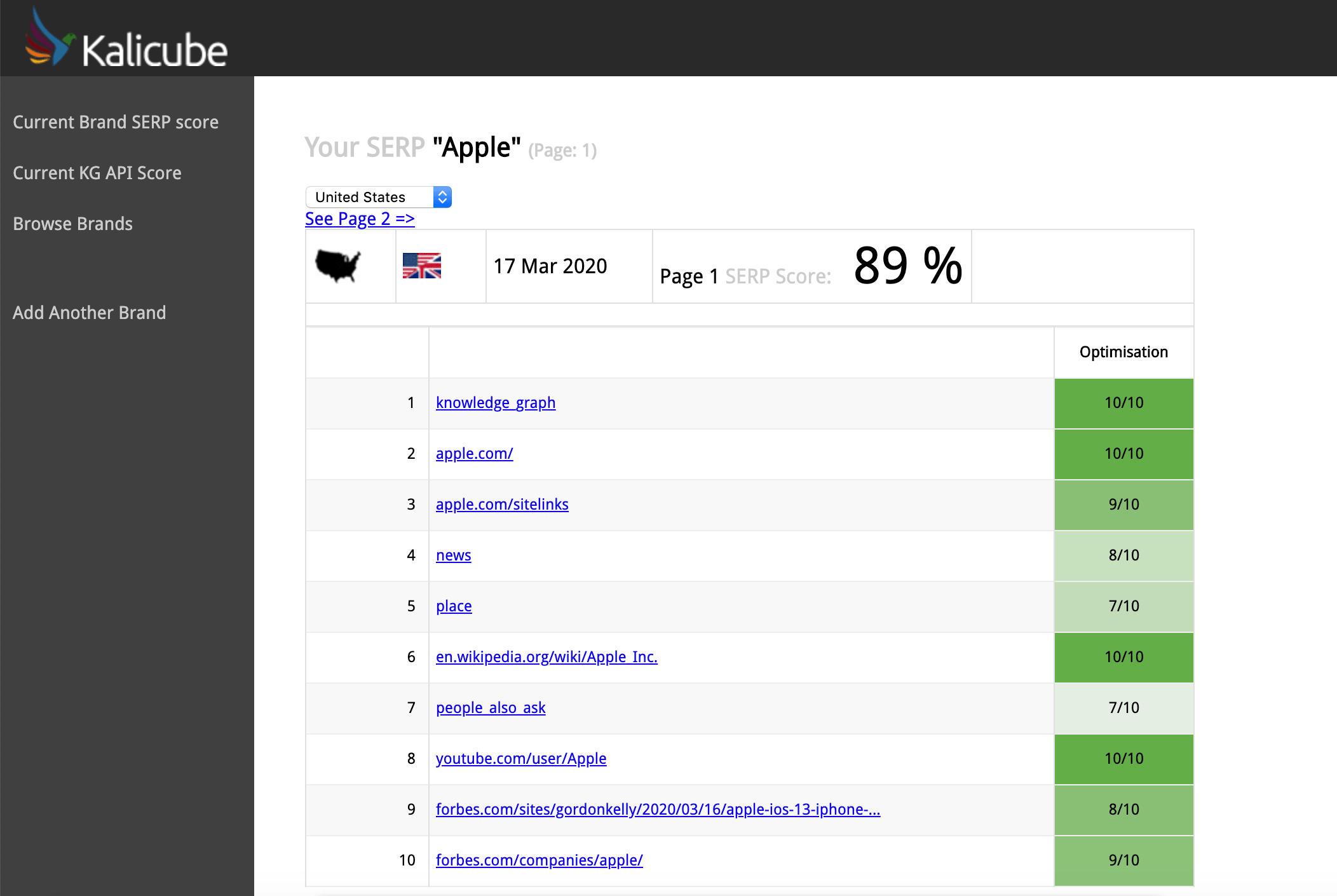This screenshot has width=1337, height=896.
Task: Click the 10/10 optimisation score for knowledge_graph
Action: (1123, 402)
